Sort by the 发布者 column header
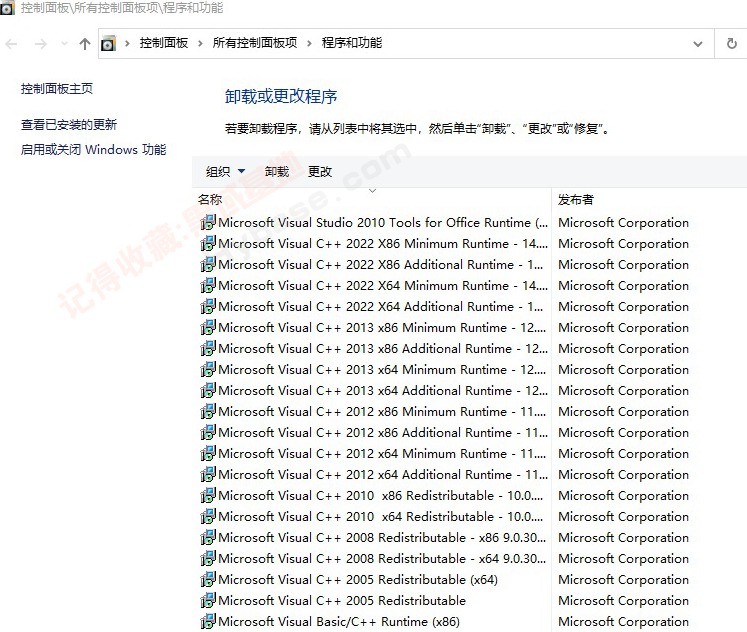Screen dimensions: 747x632 (x=576, y=200)
